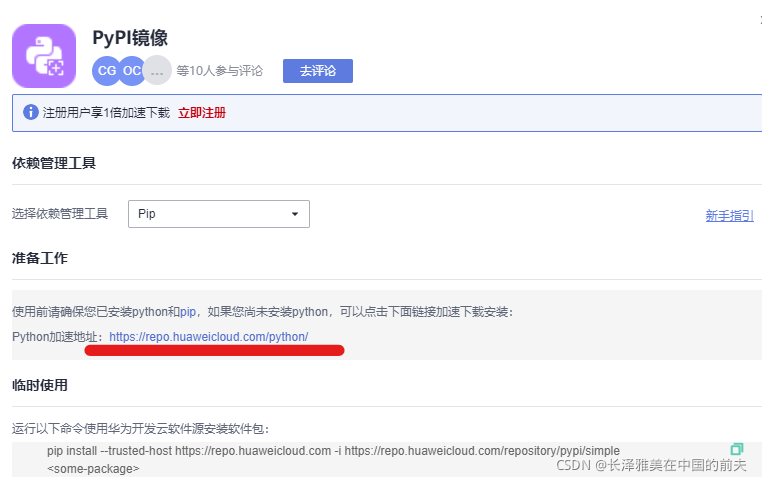This screenshot has height=481, width=762.
Task: Click the 去评论 button
Action: (318, 71)
